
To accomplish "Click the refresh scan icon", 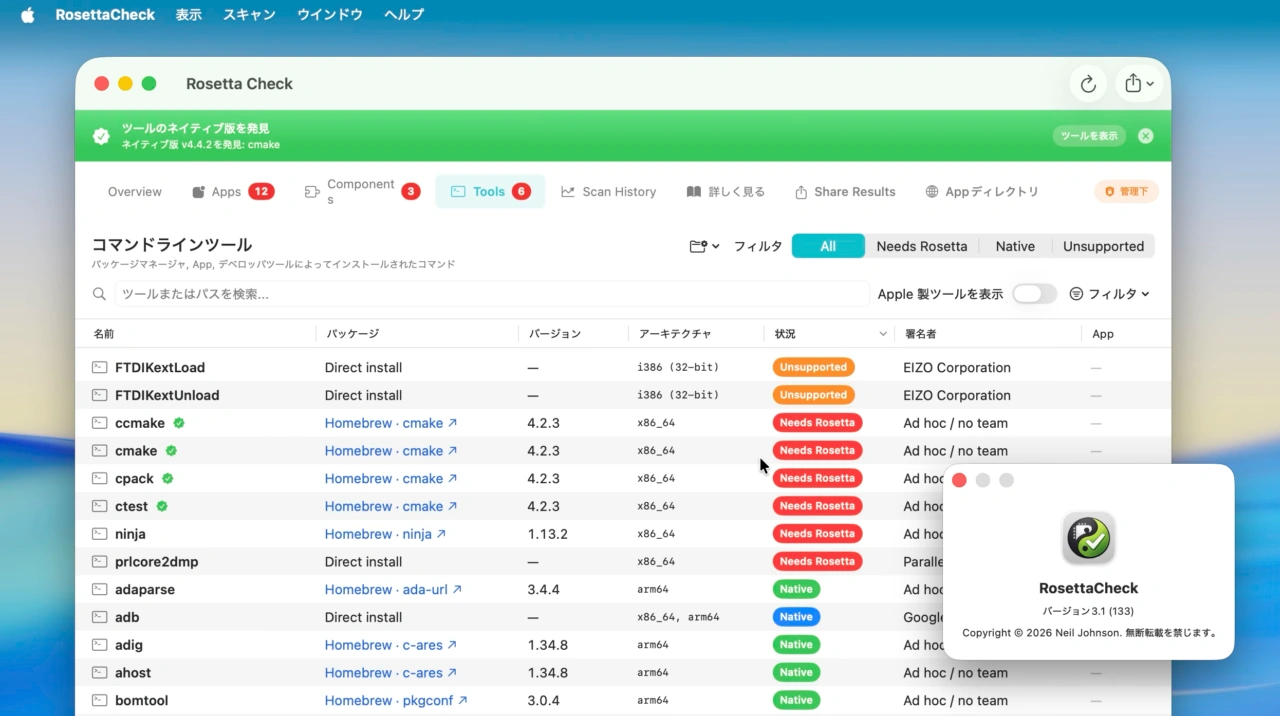I will 1088,84.
